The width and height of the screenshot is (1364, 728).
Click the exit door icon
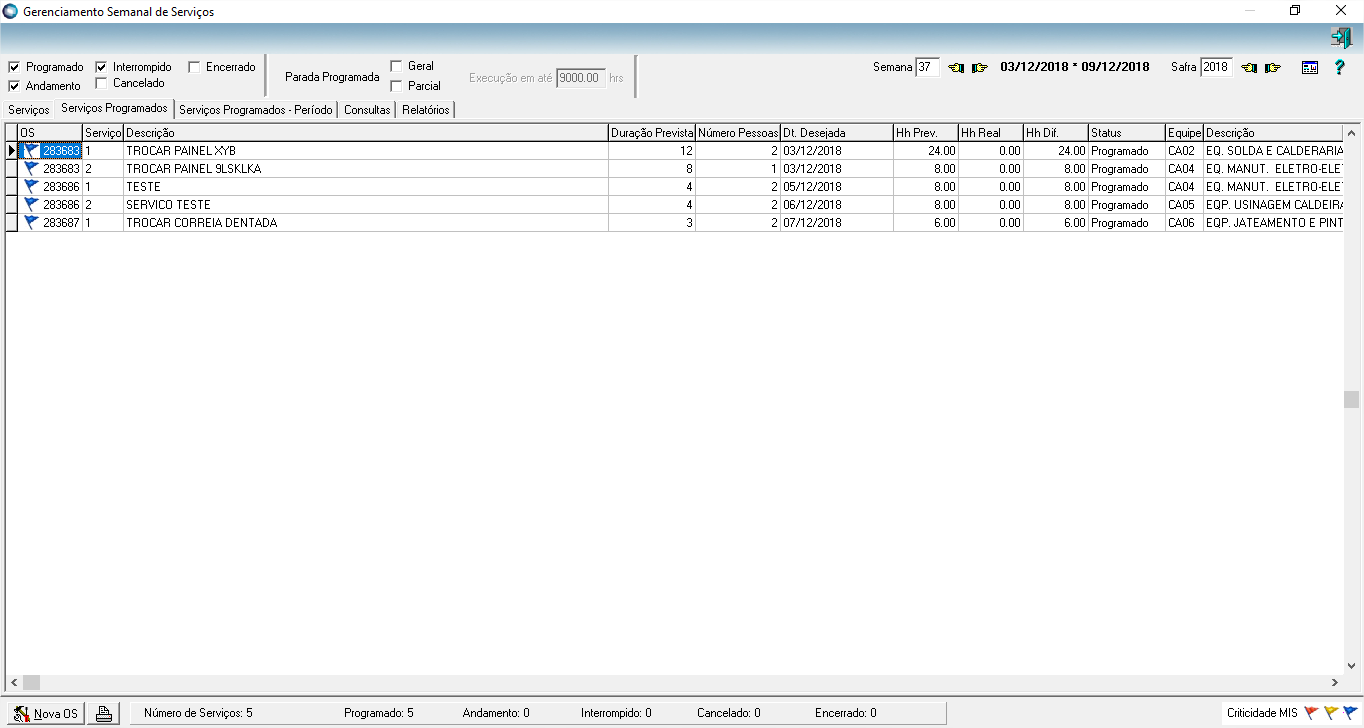pos(1341,38)
